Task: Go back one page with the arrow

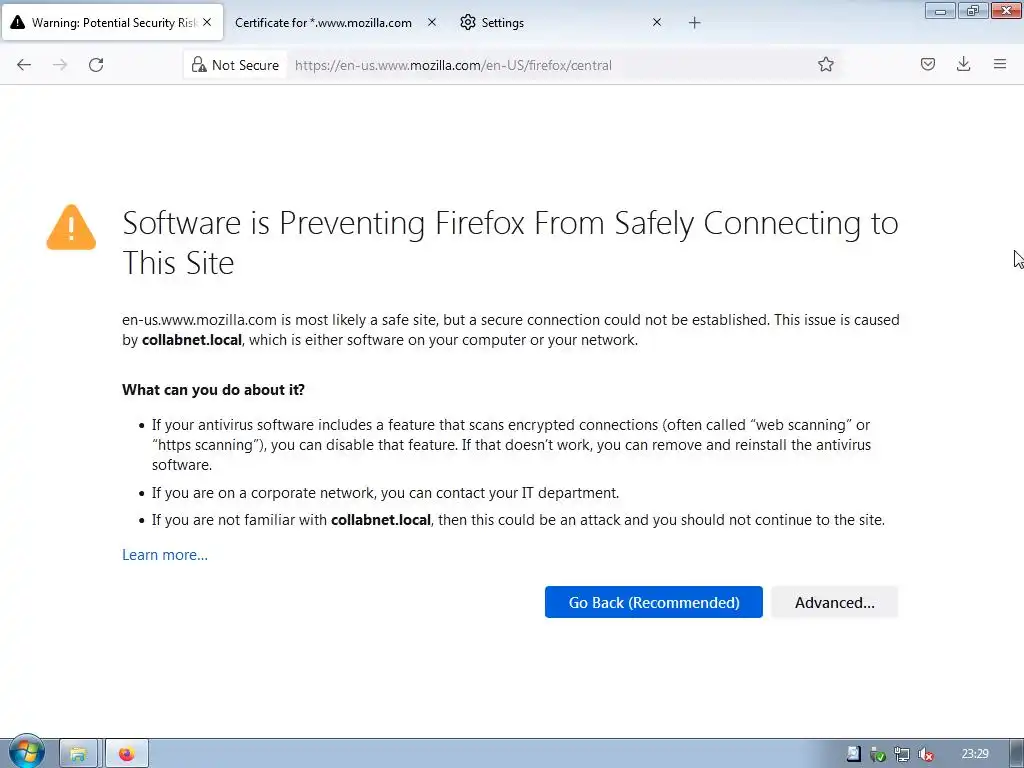Action: (x=24, y=65)
